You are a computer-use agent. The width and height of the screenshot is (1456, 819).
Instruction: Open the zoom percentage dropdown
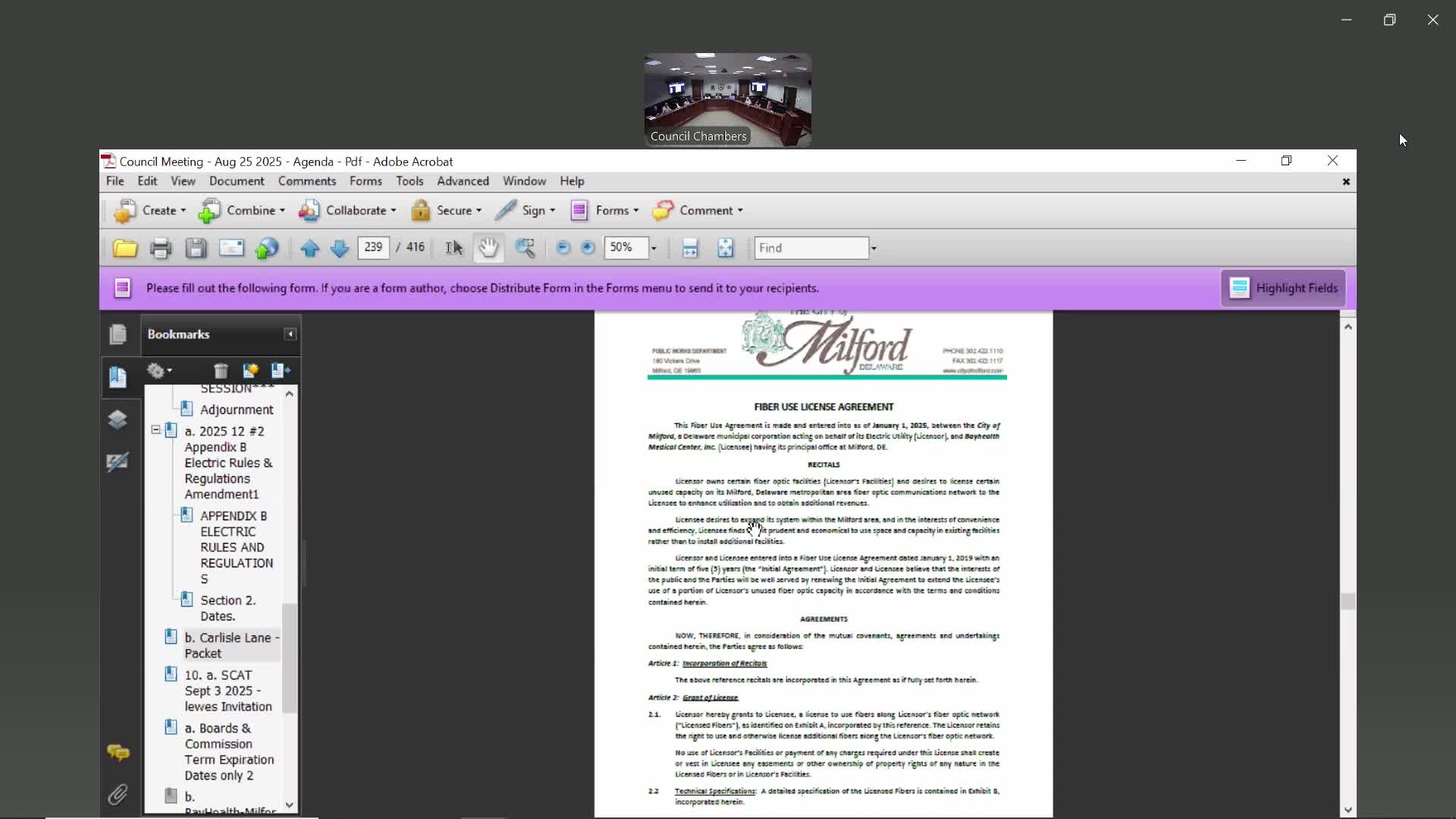(654, 248)
